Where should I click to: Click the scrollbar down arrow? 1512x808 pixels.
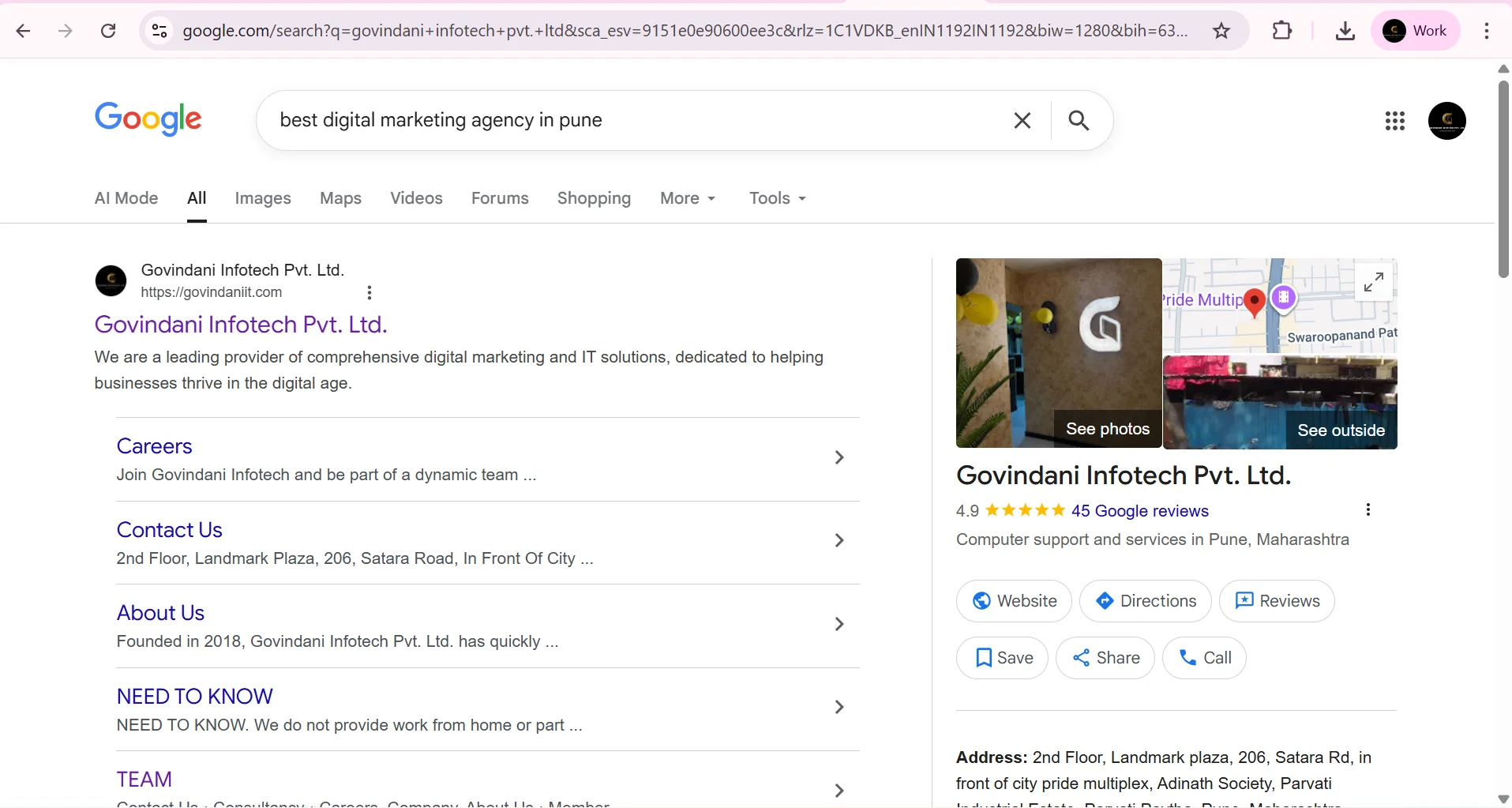click(x=1503, y=799)
